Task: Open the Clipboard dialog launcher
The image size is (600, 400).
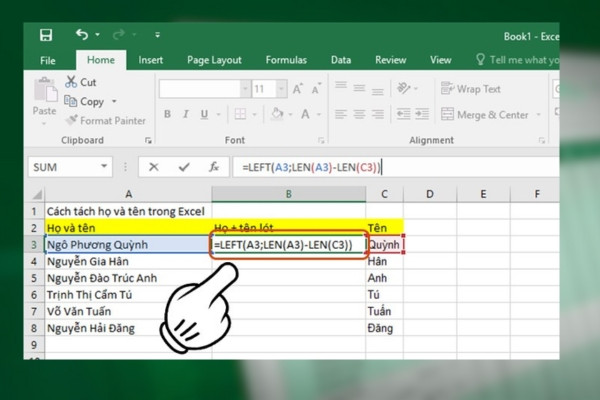Action: coord(148,140)
